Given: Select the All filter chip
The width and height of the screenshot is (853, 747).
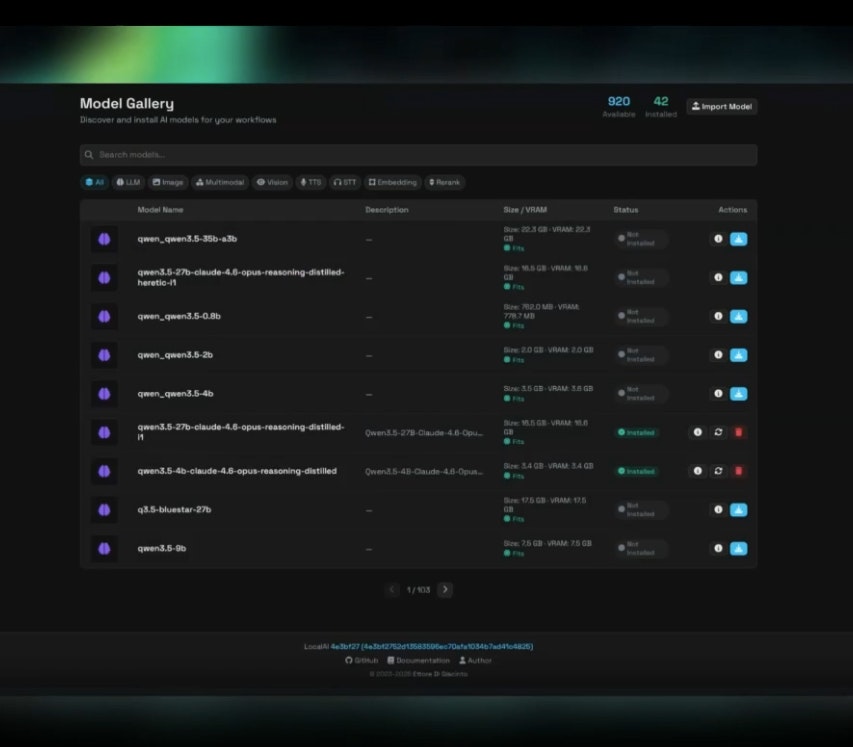Looking at the screenshot, I should (94, 182).
